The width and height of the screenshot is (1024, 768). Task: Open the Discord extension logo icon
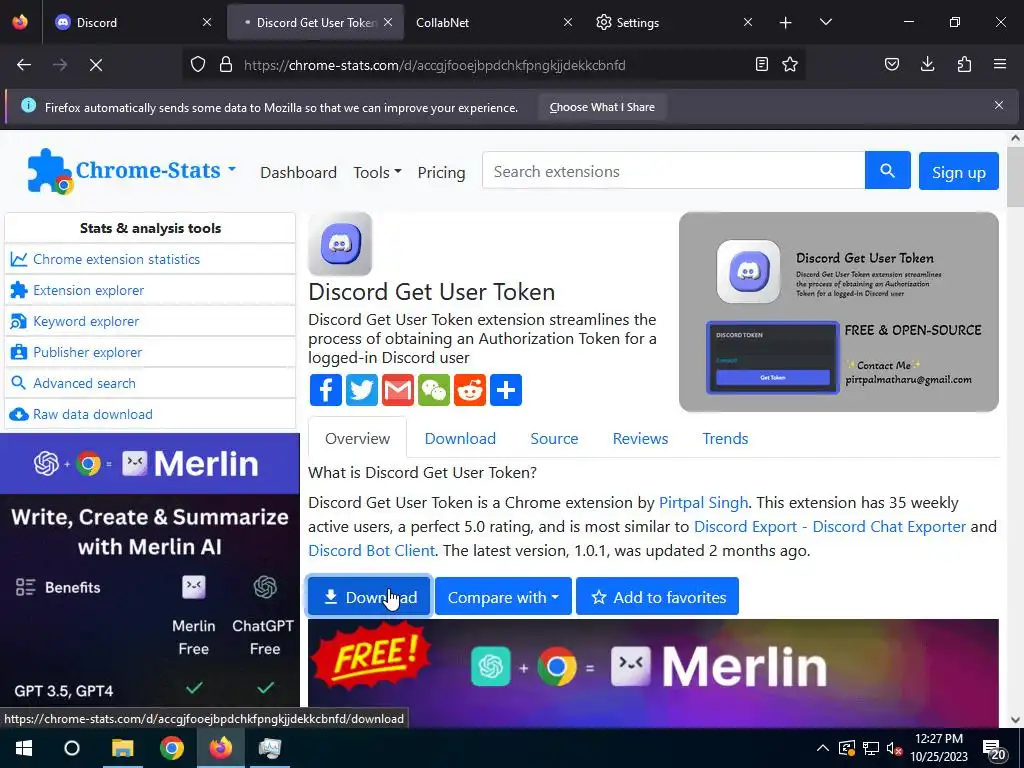[340, 244]
